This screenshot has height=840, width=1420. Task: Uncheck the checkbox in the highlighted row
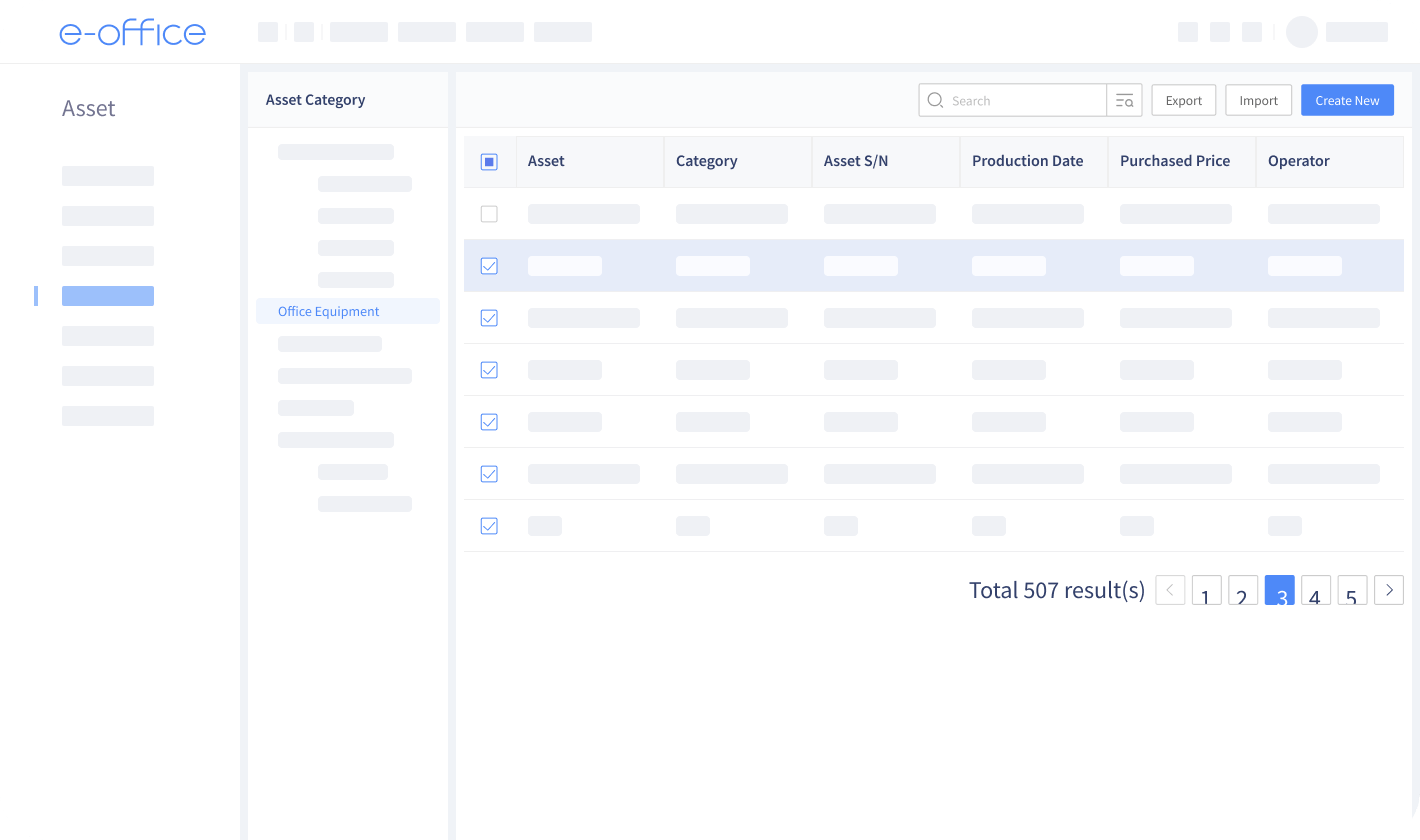pyautogui.click(x=489, y=266)
